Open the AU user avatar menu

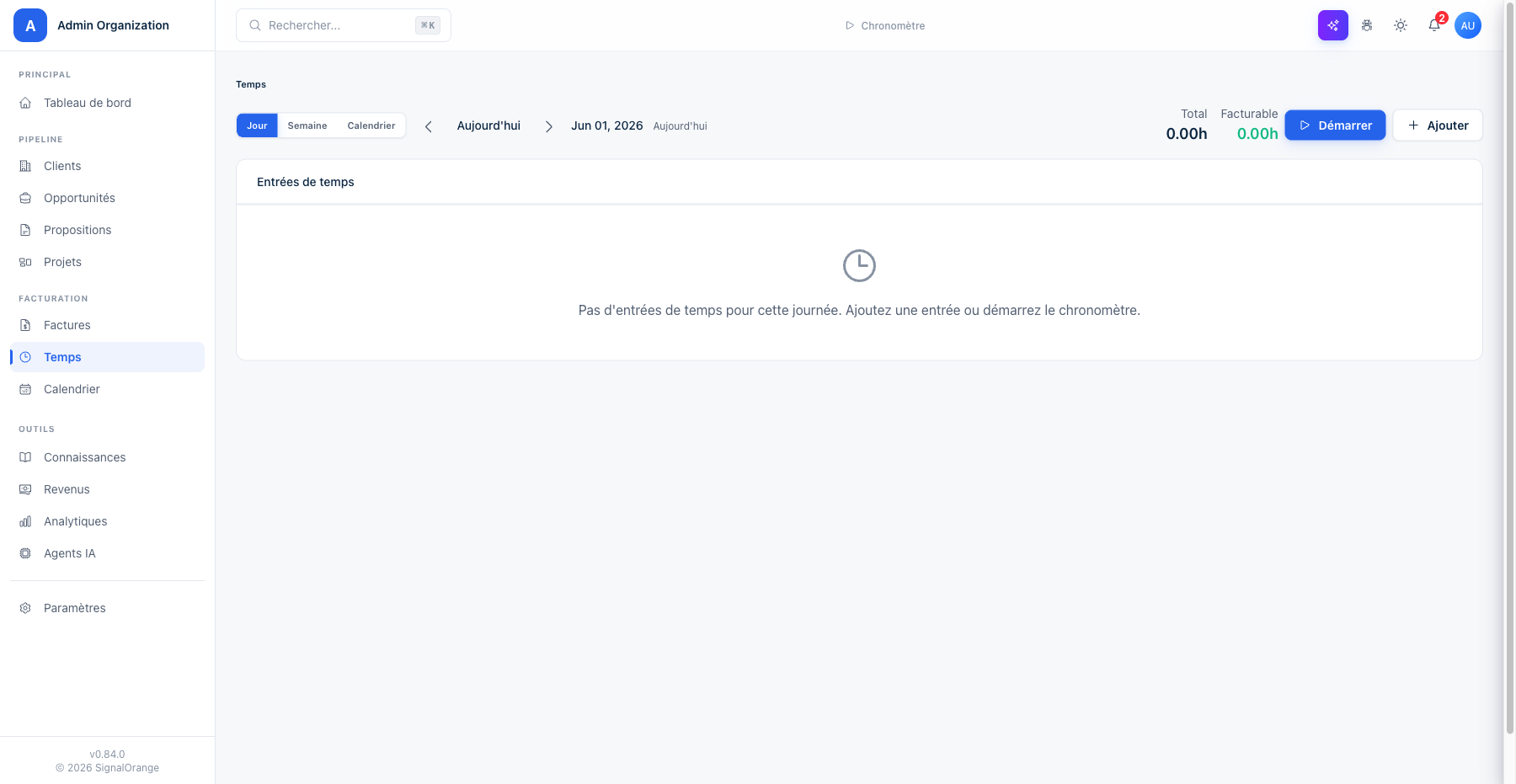(1468, 25)
